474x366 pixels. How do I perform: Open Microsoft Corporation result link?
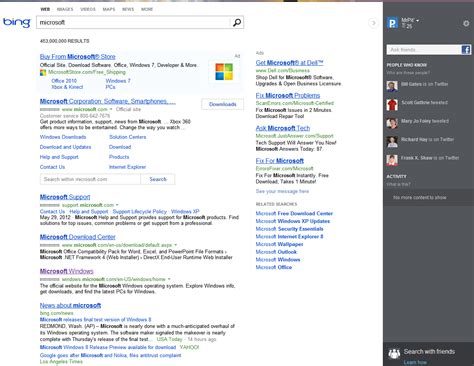108,101
